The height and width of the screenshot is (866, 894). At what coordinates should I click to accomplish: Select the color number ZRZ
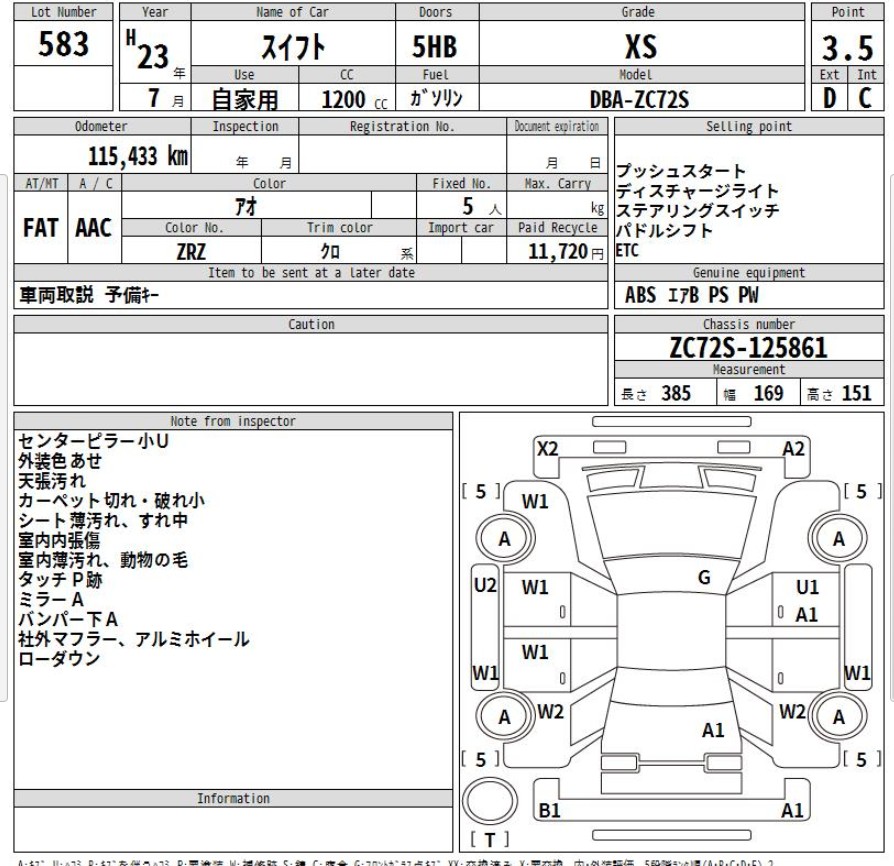point(190,253)
